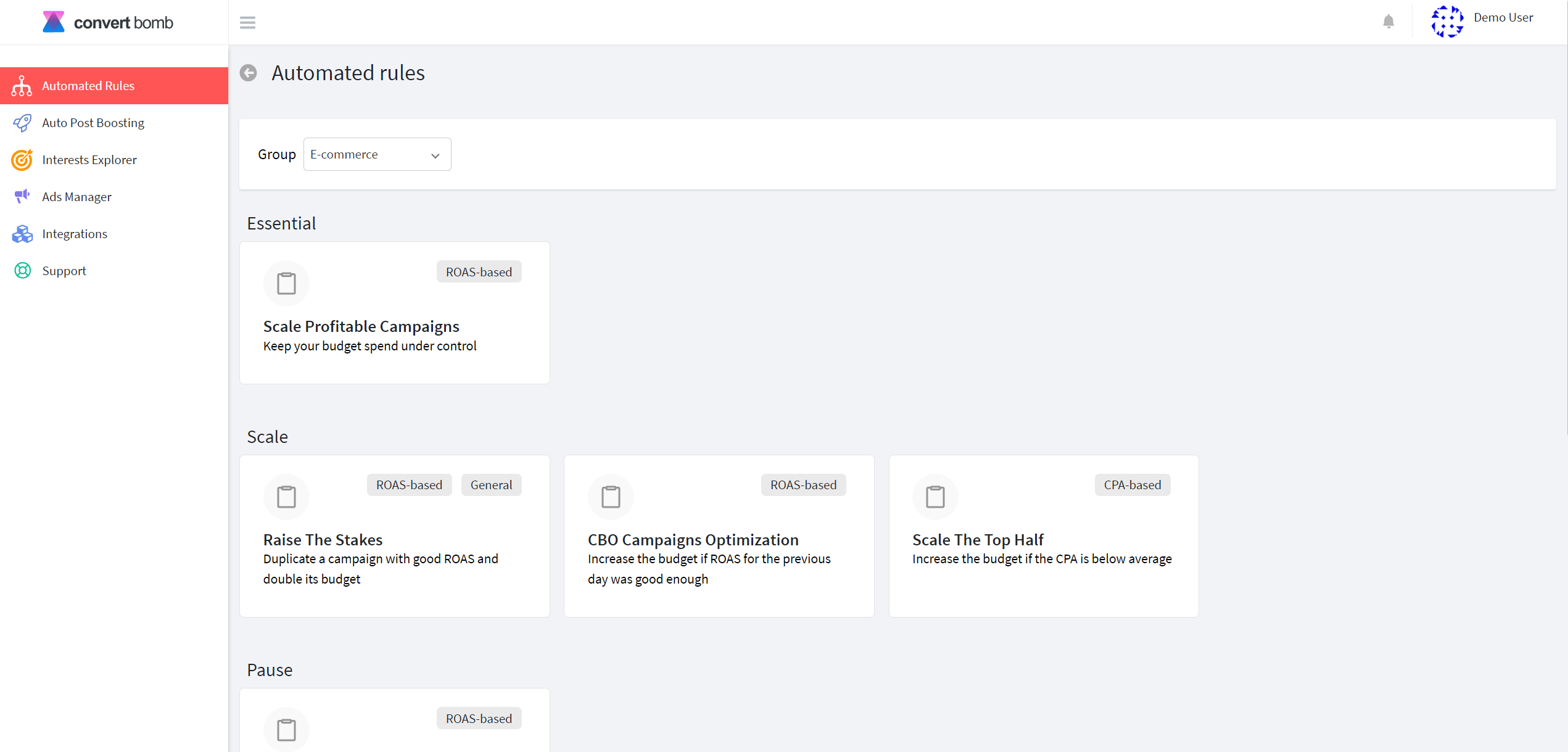Click clipboard icon on Scale The Top Half
The height and width of the screenshot is (752, 1568).
935,497
